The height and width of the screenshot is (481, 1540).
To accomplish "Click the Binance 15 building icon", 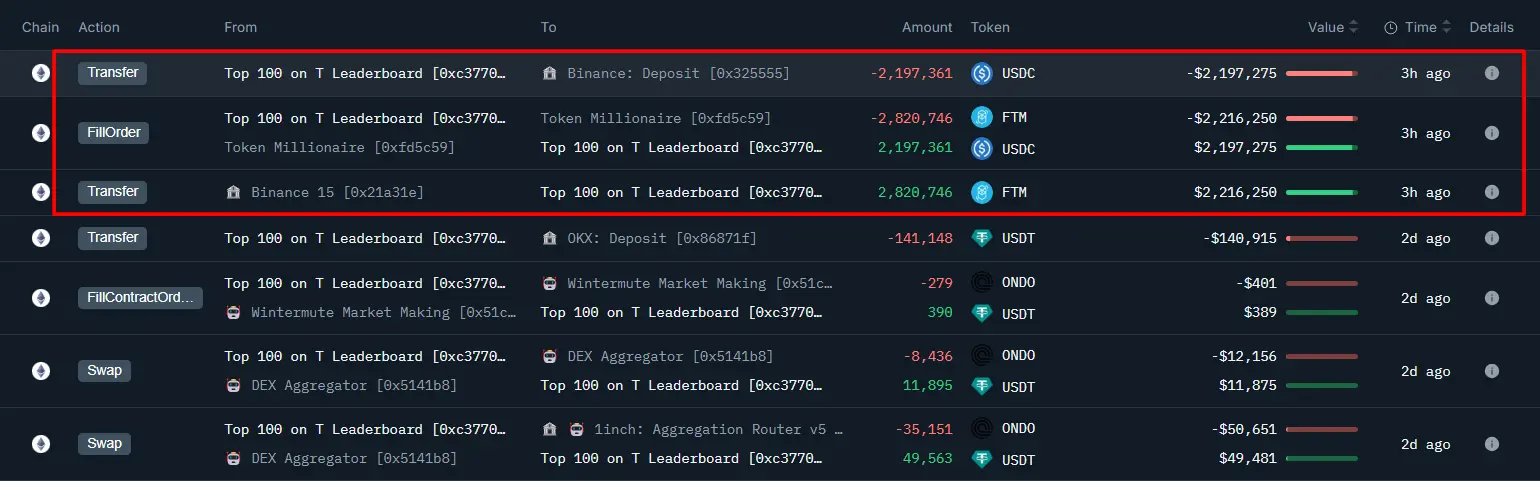I will (x=234, y=192).
